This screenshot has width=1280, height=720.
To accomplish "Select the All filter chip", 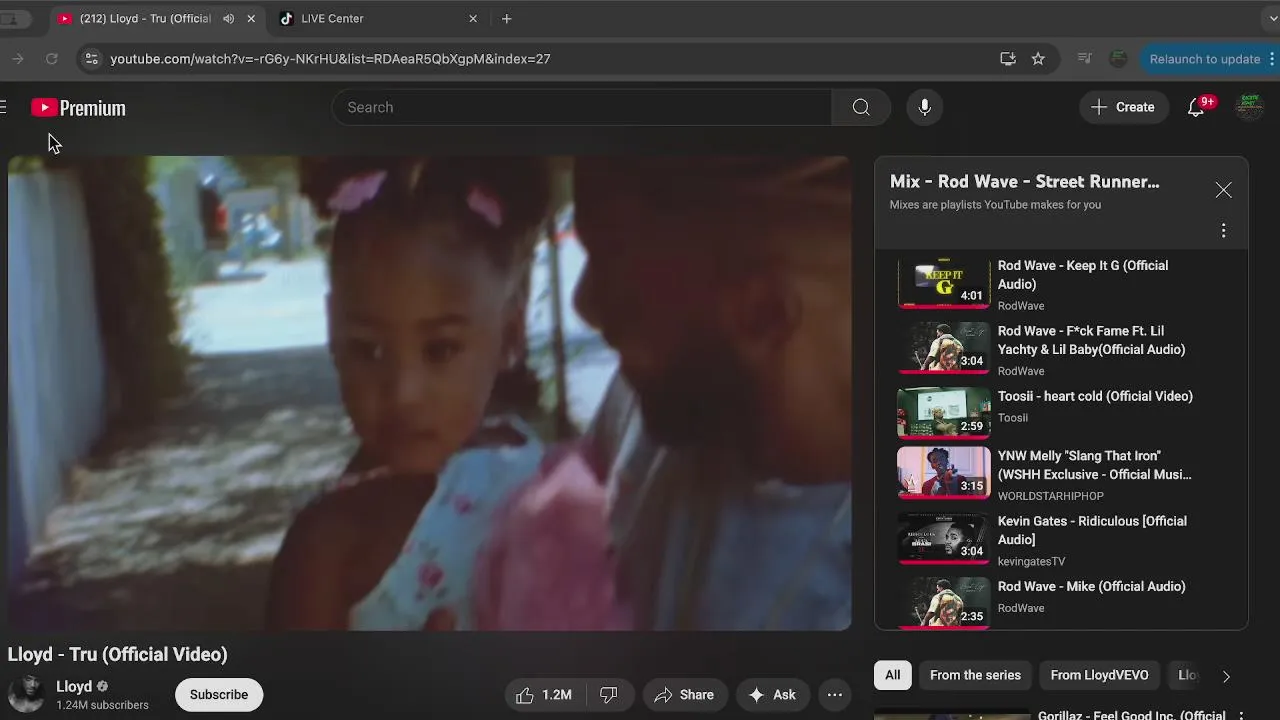I will click(893, 675).
